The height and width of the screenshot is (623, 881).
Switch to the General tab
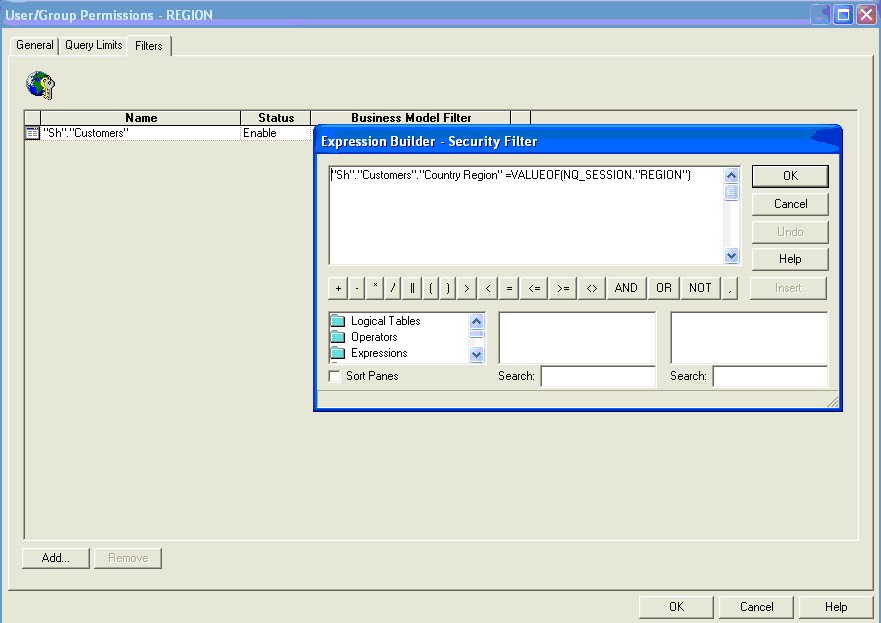tap(34, 45)
